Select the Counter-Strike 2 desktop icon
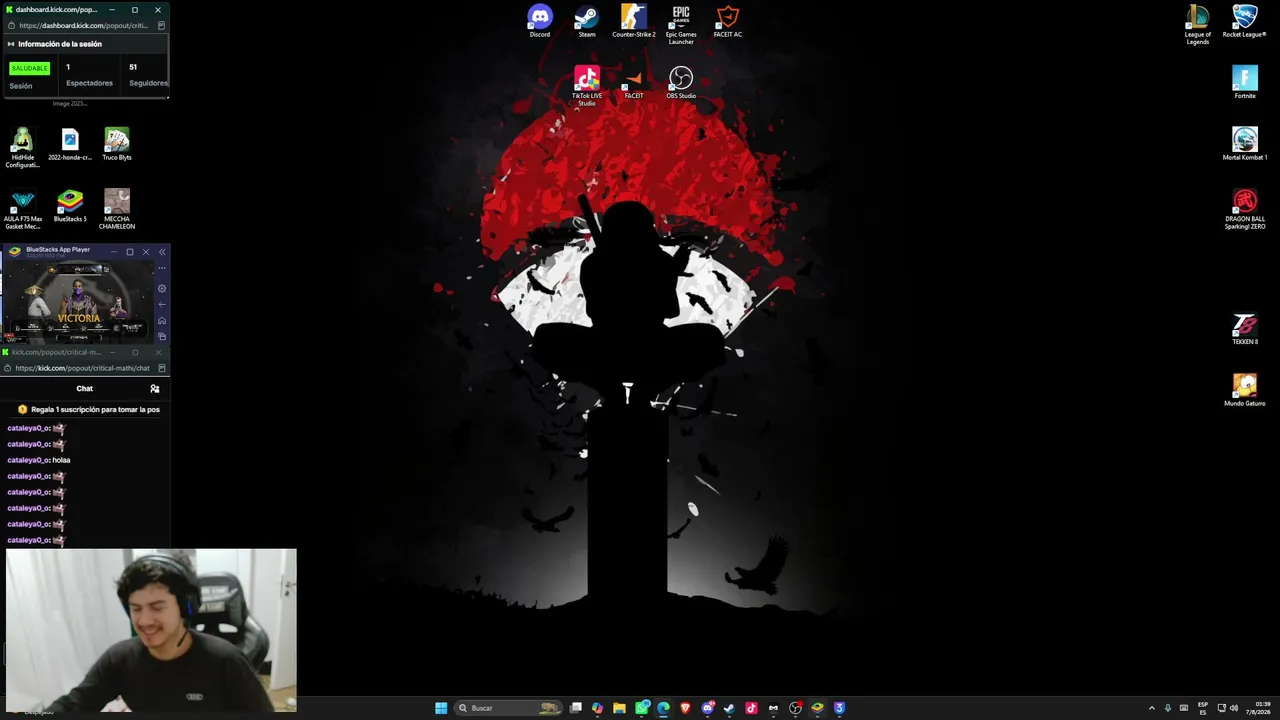This screenshot has width=1280, height=720. pos(634,21)
